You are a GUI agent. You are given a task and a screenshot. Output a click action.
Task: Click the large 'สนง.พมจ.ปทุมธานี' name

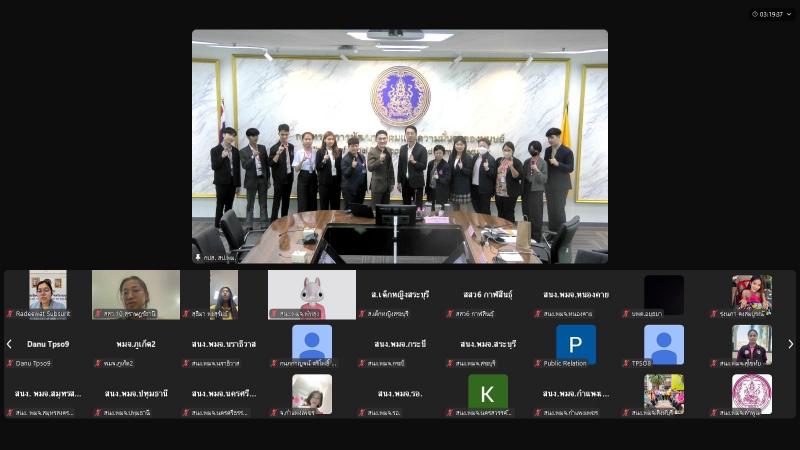click(x=136, y=393)
